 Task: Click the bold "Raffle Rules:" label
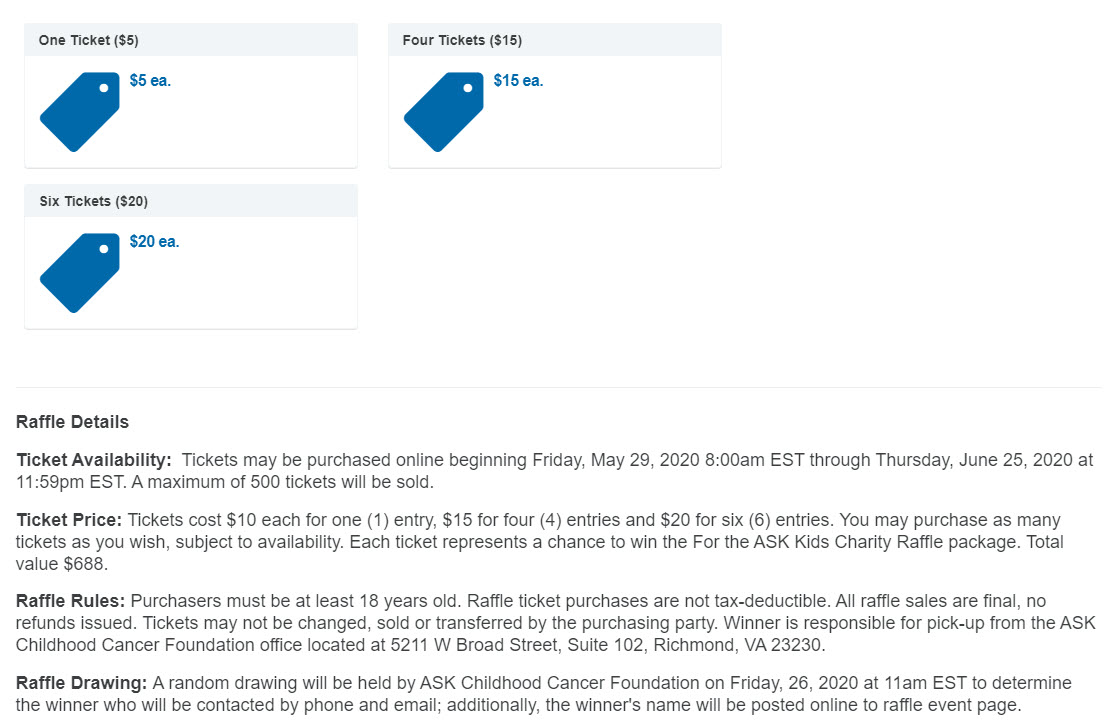pyautogui.click(x=70, y=602)
